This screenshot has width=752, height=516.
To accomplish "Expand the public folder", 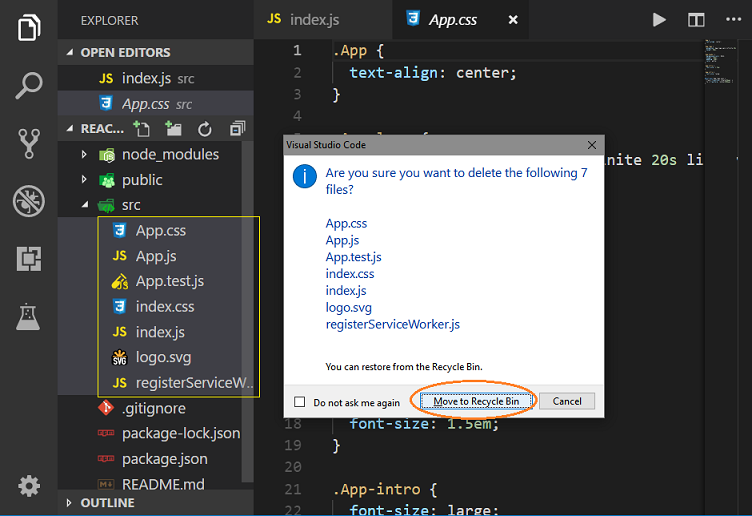I will 84,180.
